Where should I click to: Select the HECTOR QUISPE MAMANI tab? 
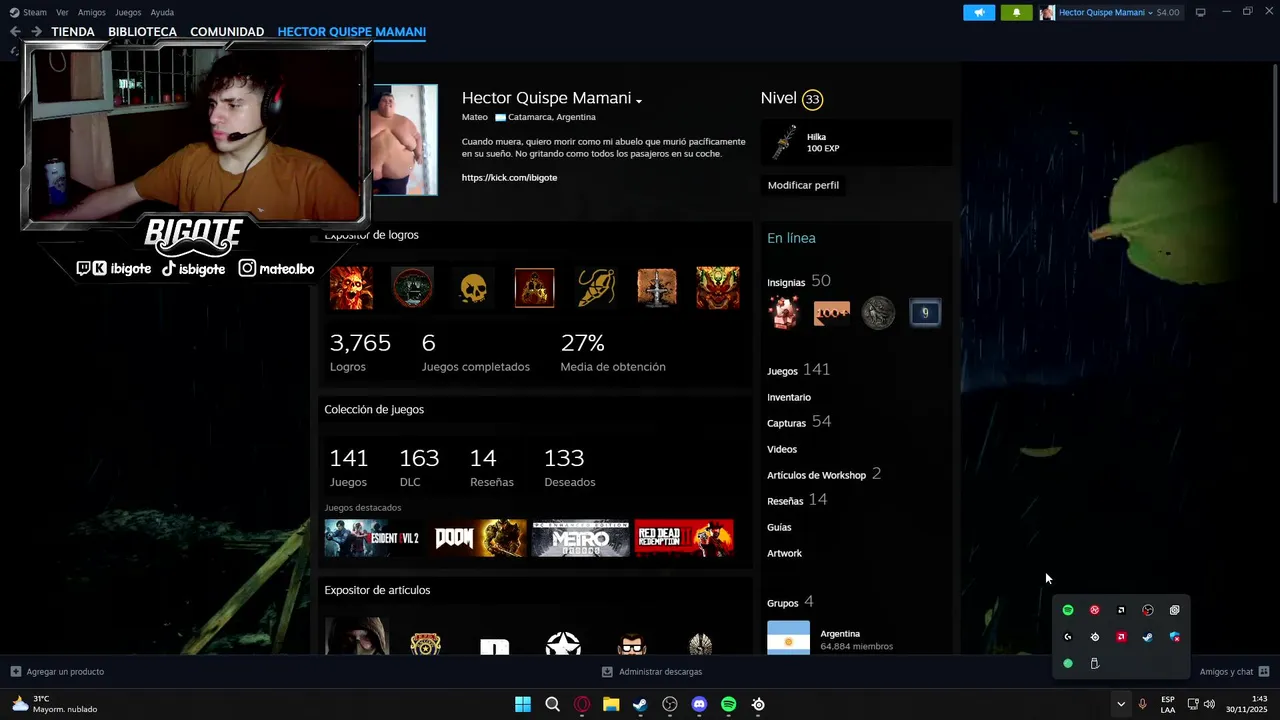352,32
